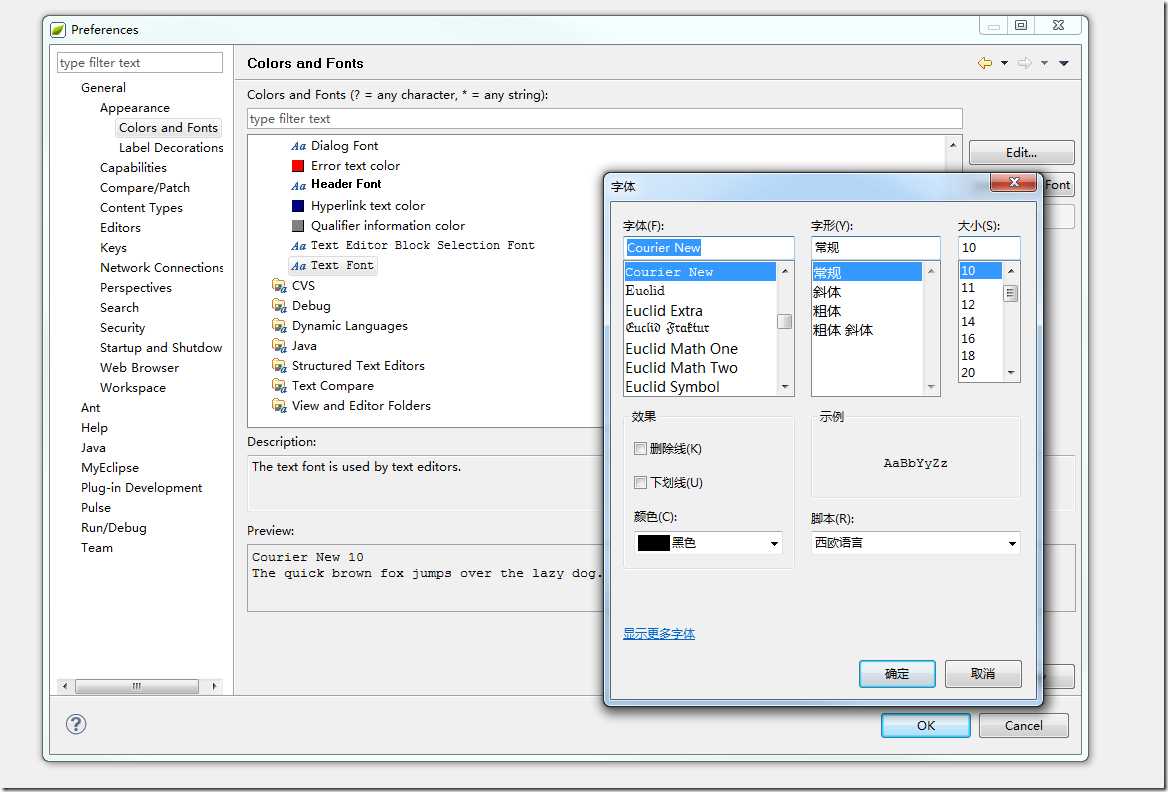Screen dimensions: 1168x792
Task: Click the Debug folder icon
Action: coord(279,305)
